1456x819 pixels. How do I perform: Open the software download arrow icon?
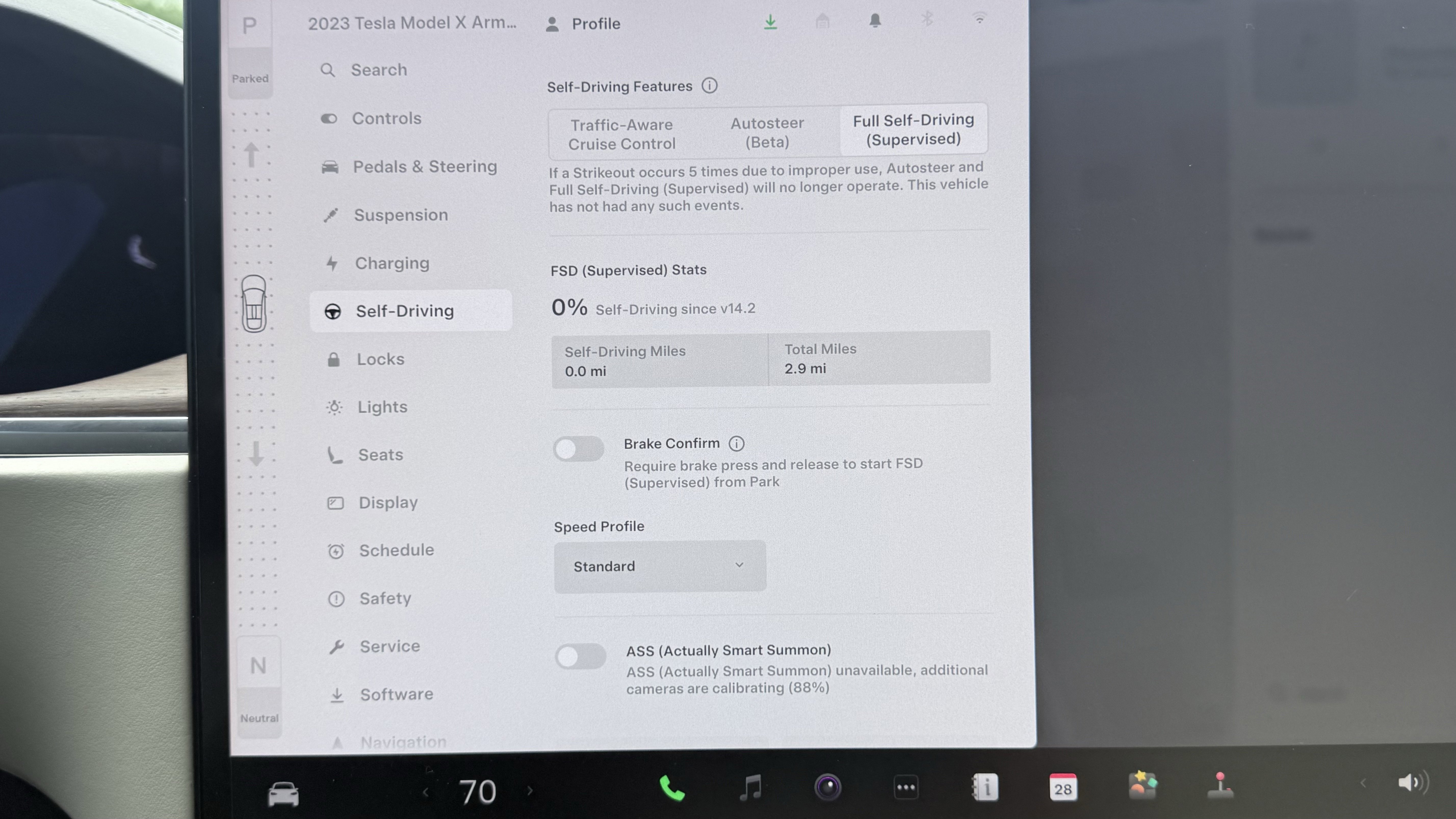pyautogui.click(x=770, y=22)
